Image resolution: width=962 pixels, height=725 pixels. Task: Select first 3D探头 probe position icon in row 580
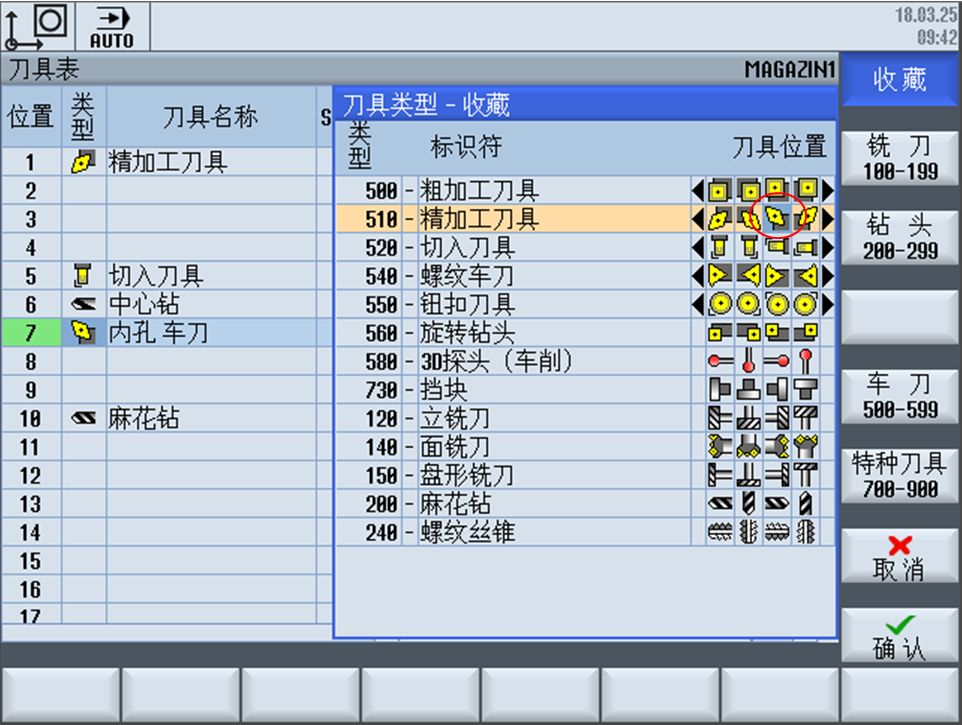[720, 361]
